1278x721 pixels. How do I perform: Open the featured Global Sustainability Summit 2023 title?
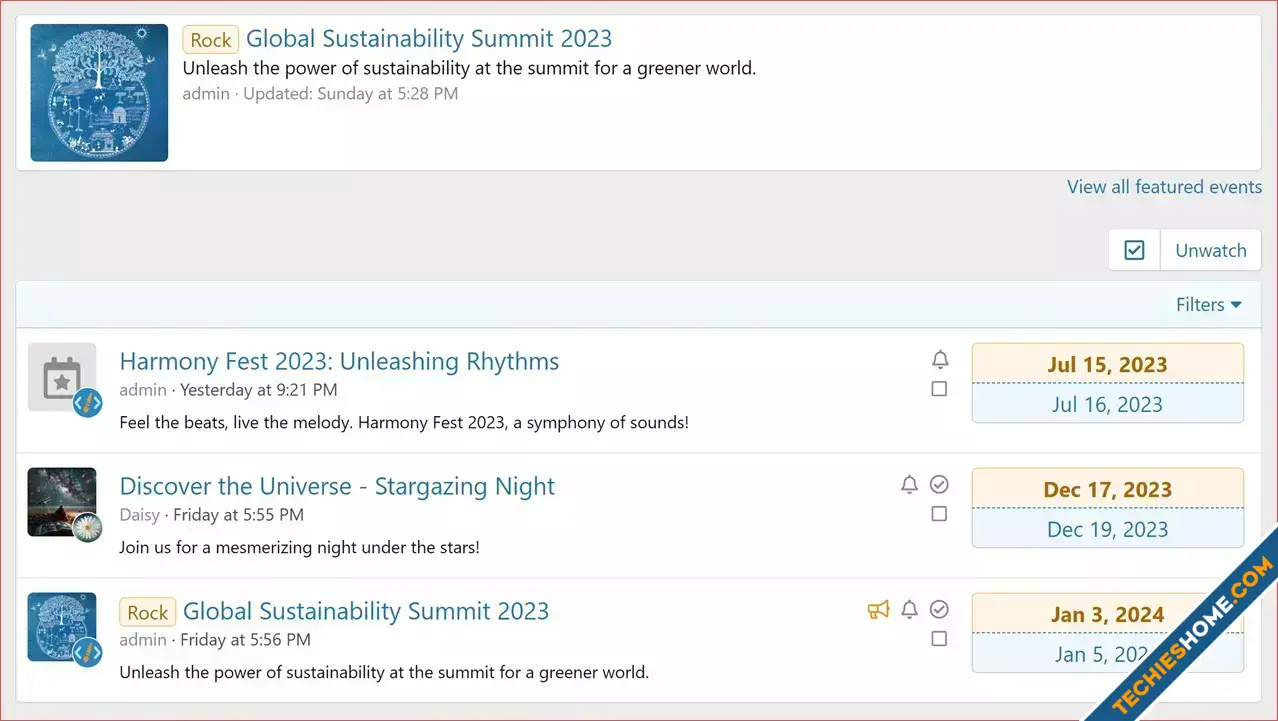pyautogui.click(x=429, y=39)
